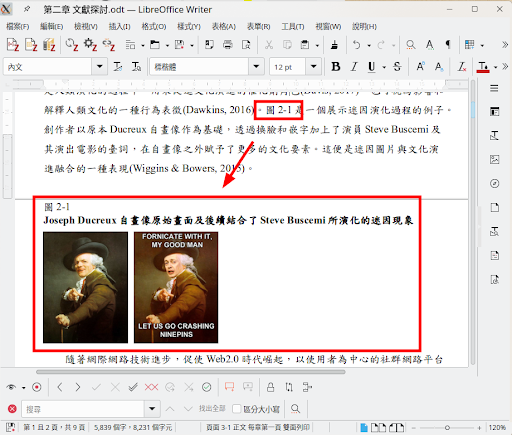Expand the 內文 paragraph style dropdown
This screenshot has height=435, width=512.
99,66
